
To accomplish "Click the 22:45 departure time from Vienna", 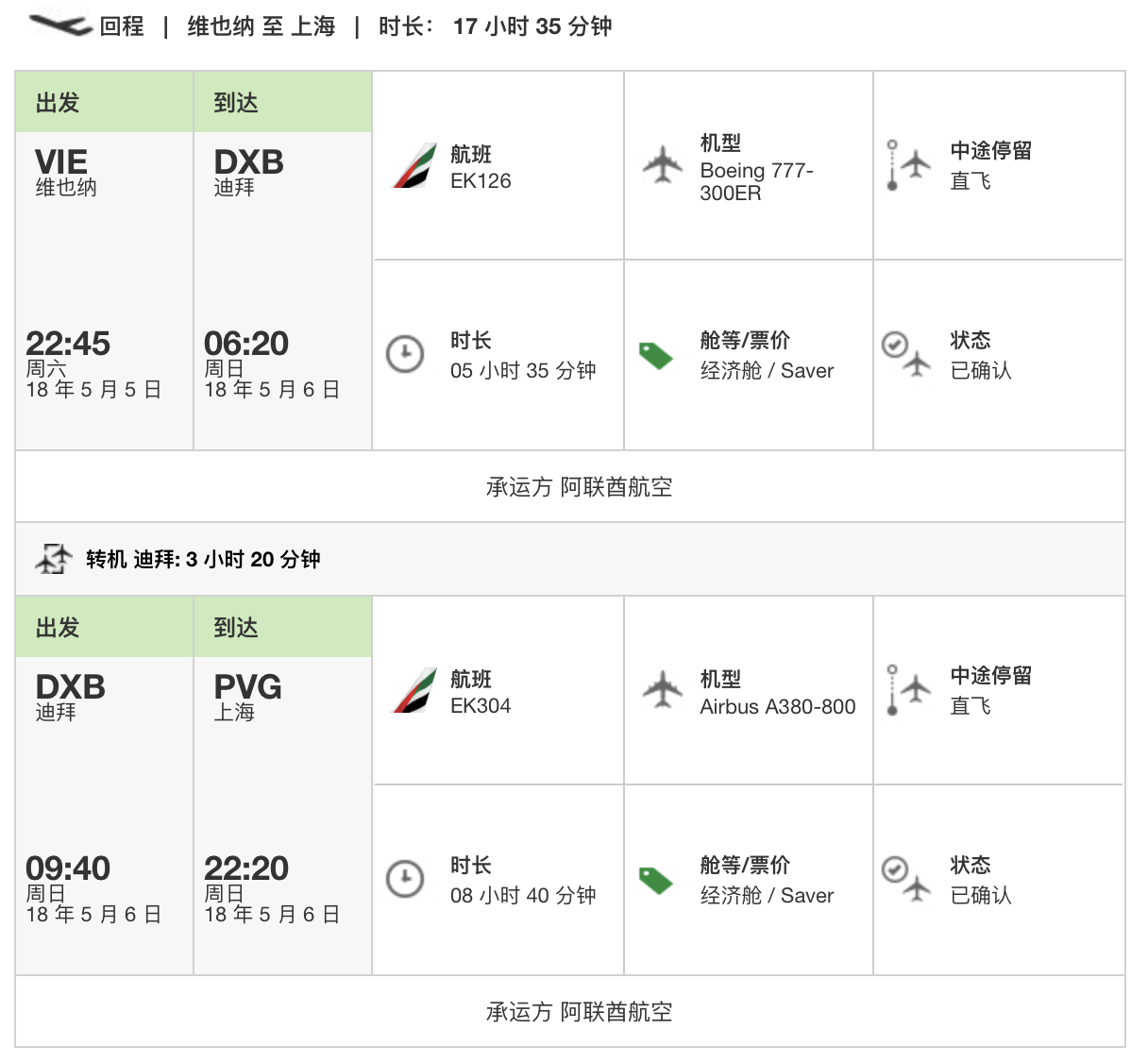I will point(68,344).
